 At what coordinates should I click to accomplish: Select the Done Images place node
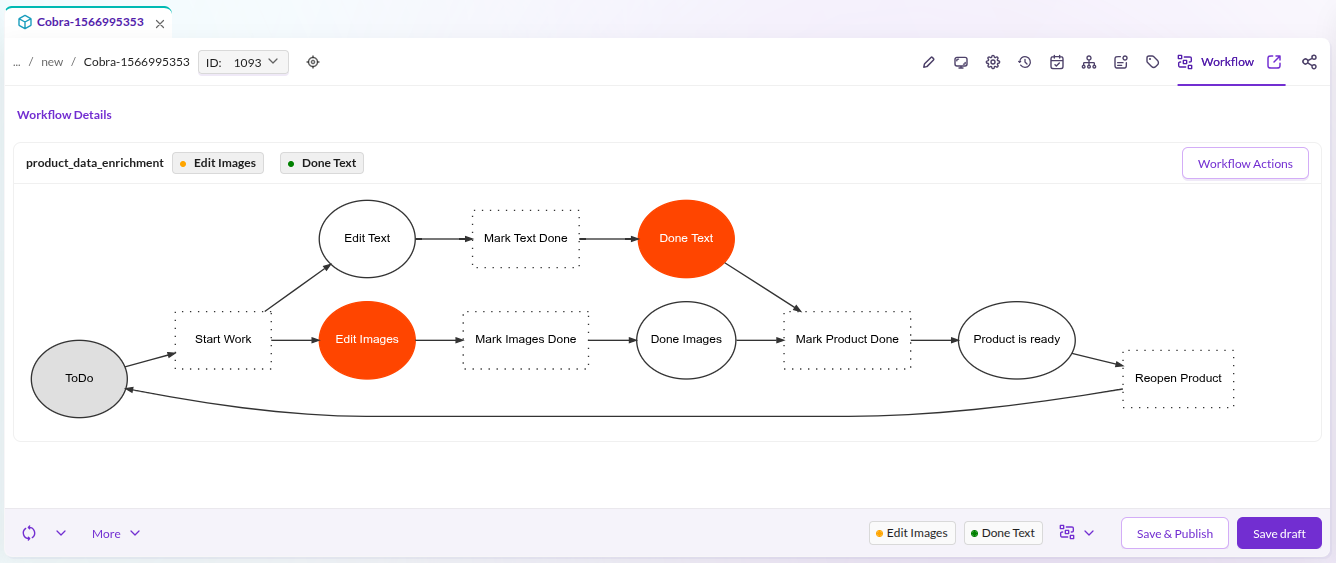click(x=686, y=340)
